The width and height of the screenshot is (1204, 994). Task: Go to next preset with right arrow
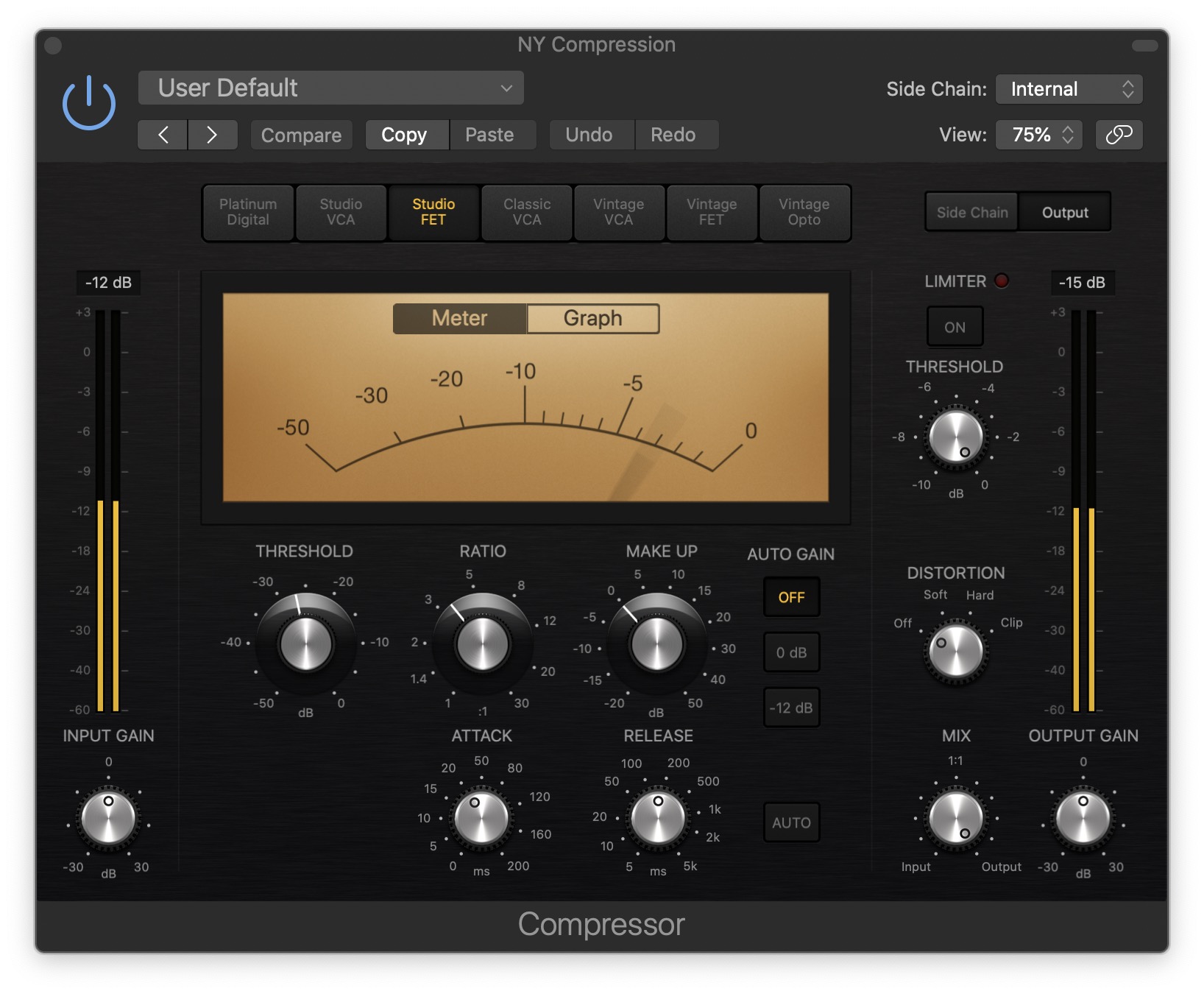point(212,135)
